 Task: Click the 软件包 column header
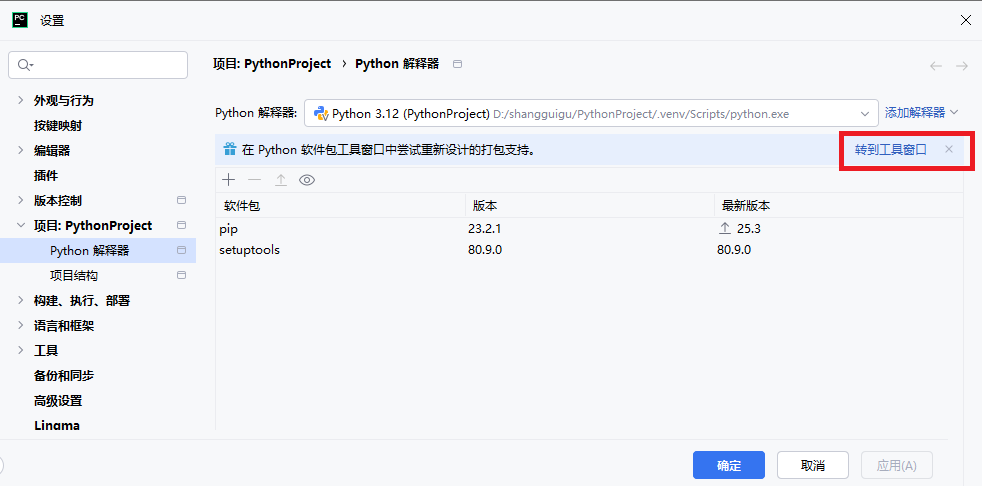pos(340,205)
